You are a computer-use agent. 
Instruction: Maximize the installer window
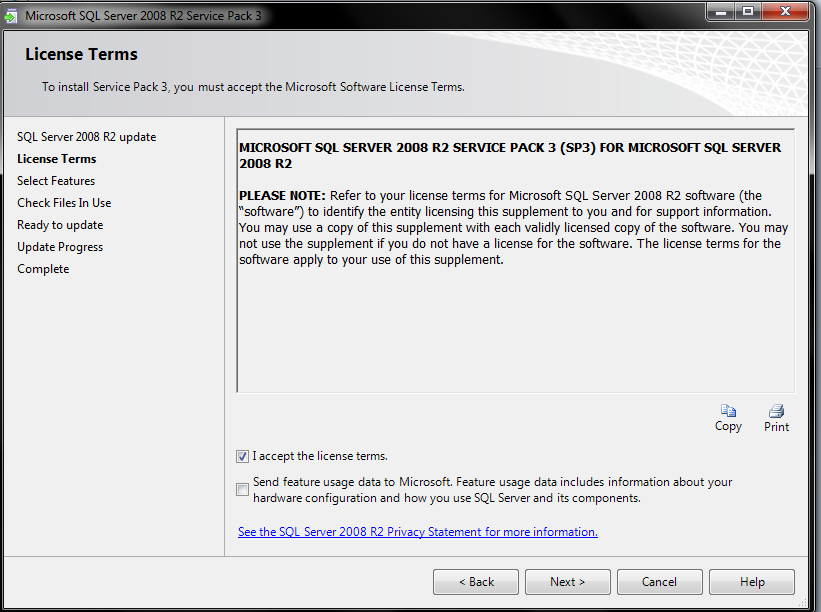748,12
